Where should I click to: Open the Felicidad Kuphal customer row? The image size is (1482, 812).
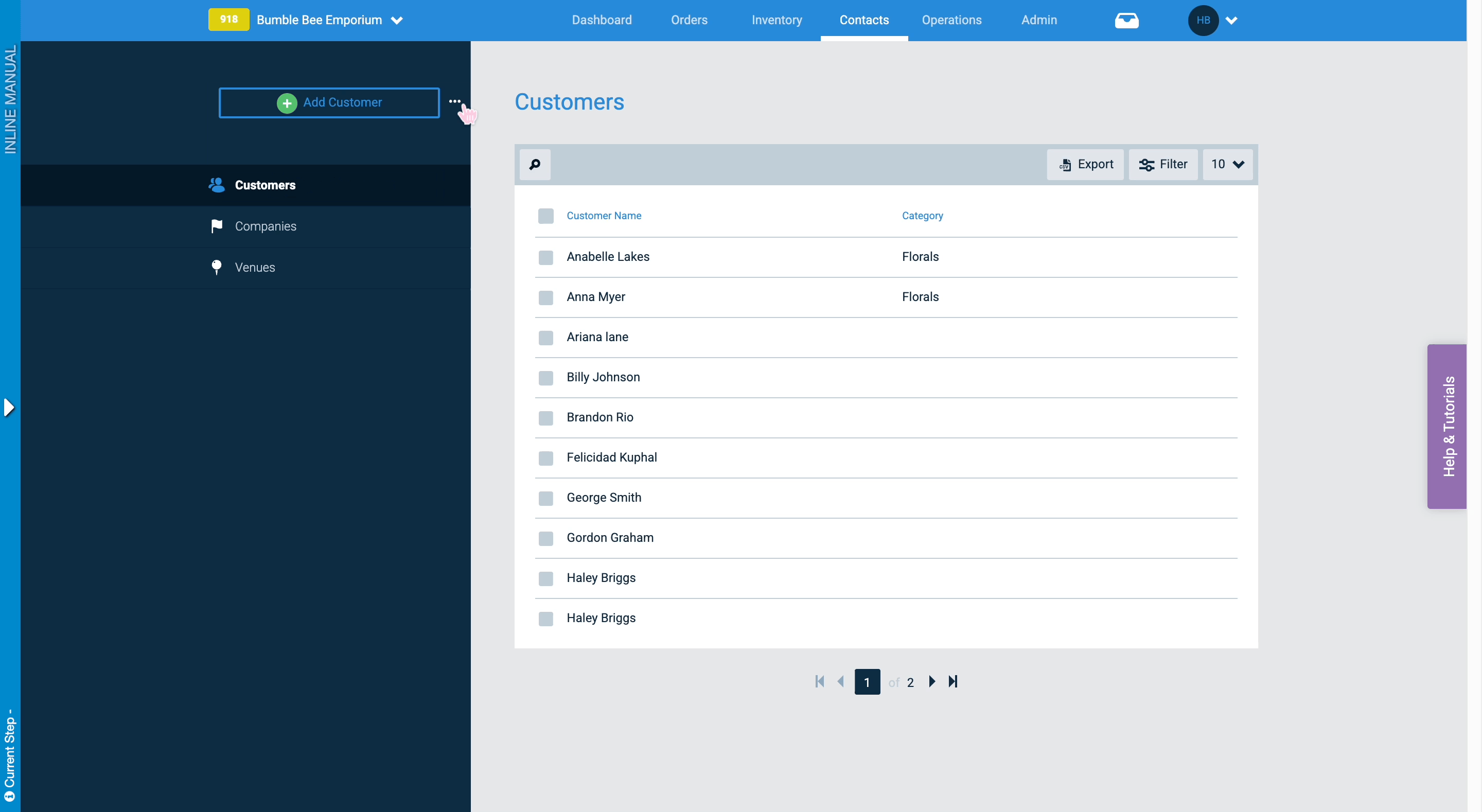coord(886,457)
